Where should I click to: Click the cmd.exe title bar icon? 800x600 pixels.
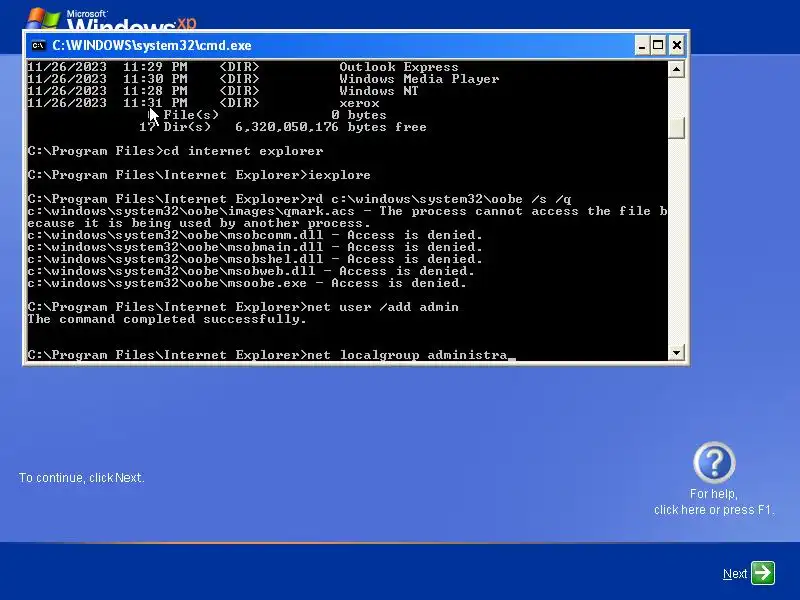click(x=39, y=45)
